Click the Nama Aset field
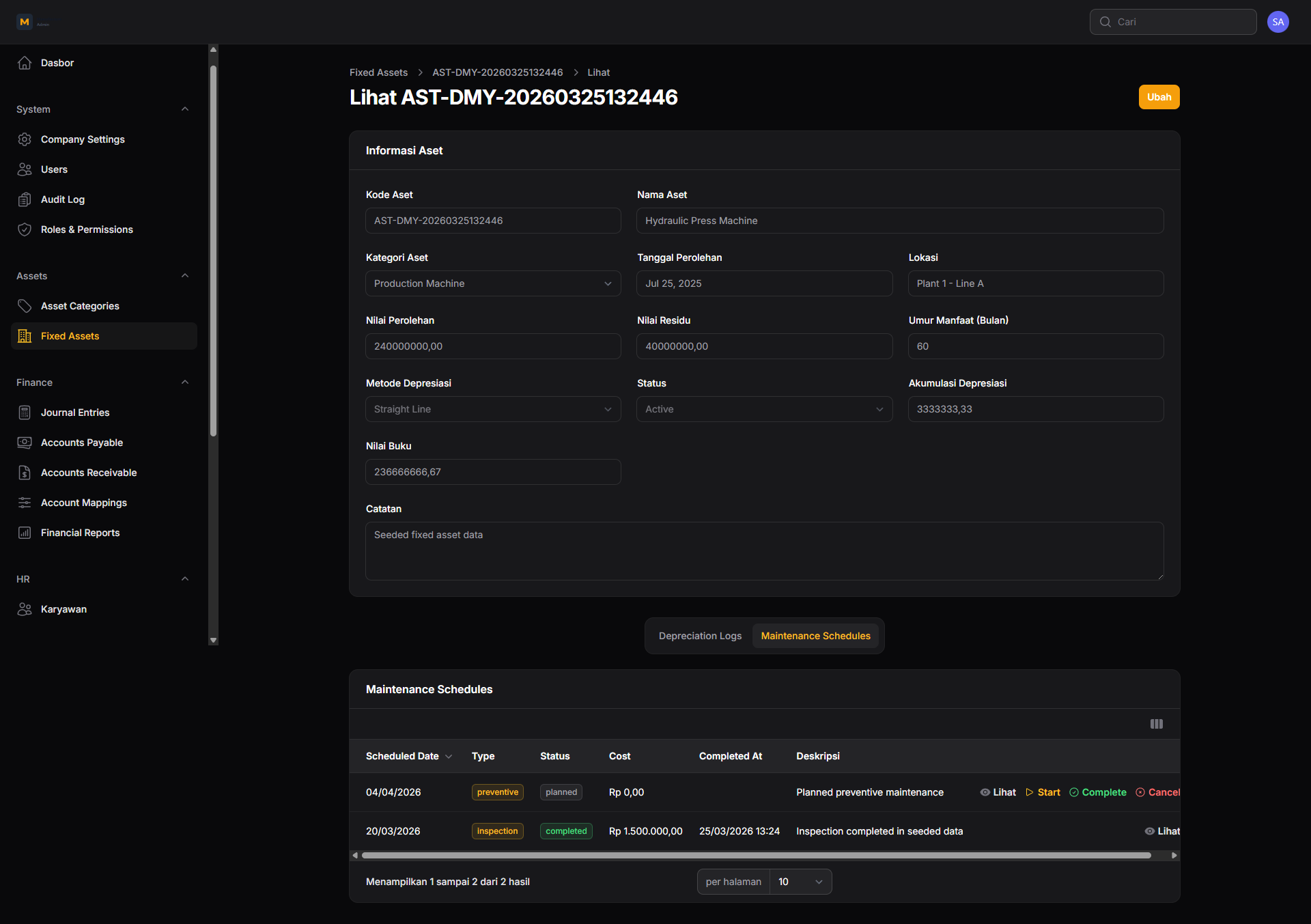The width and height of the screenshot is (1311, 924). [x=900, y=221]
